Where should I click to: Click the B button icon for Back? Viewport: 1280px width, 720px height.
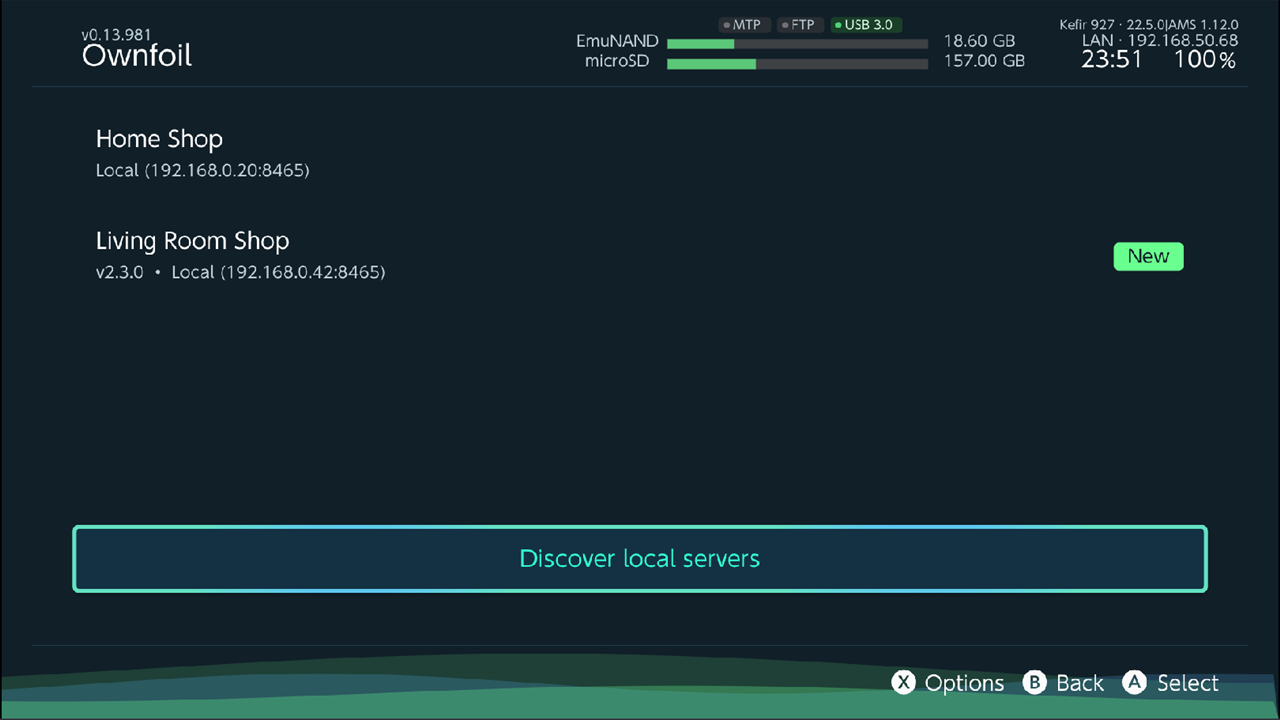[x=1035, y=683]
